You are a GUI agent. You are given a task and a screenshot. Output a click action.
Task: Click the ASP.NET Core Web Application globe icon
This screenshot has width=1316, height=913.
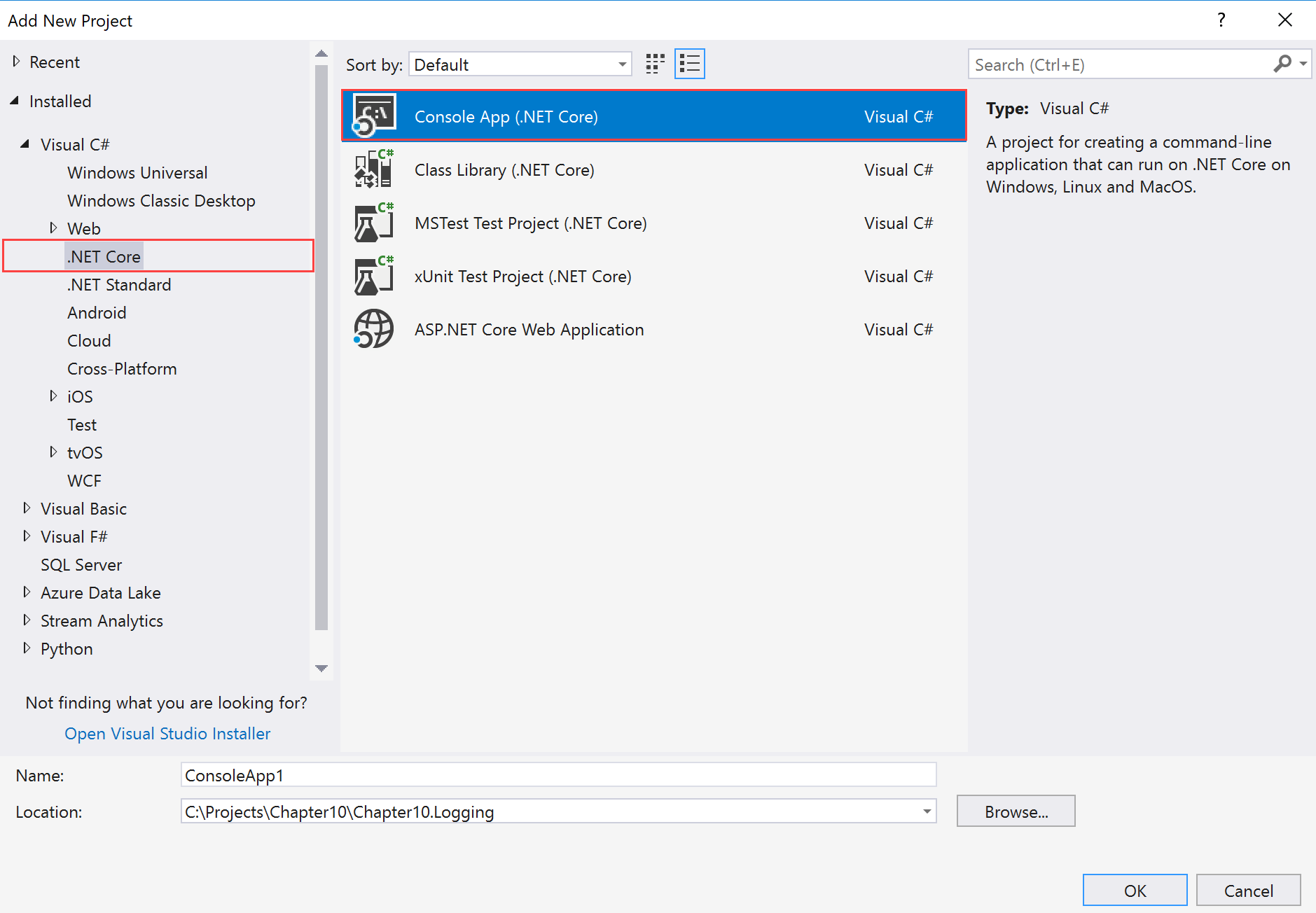374,328
